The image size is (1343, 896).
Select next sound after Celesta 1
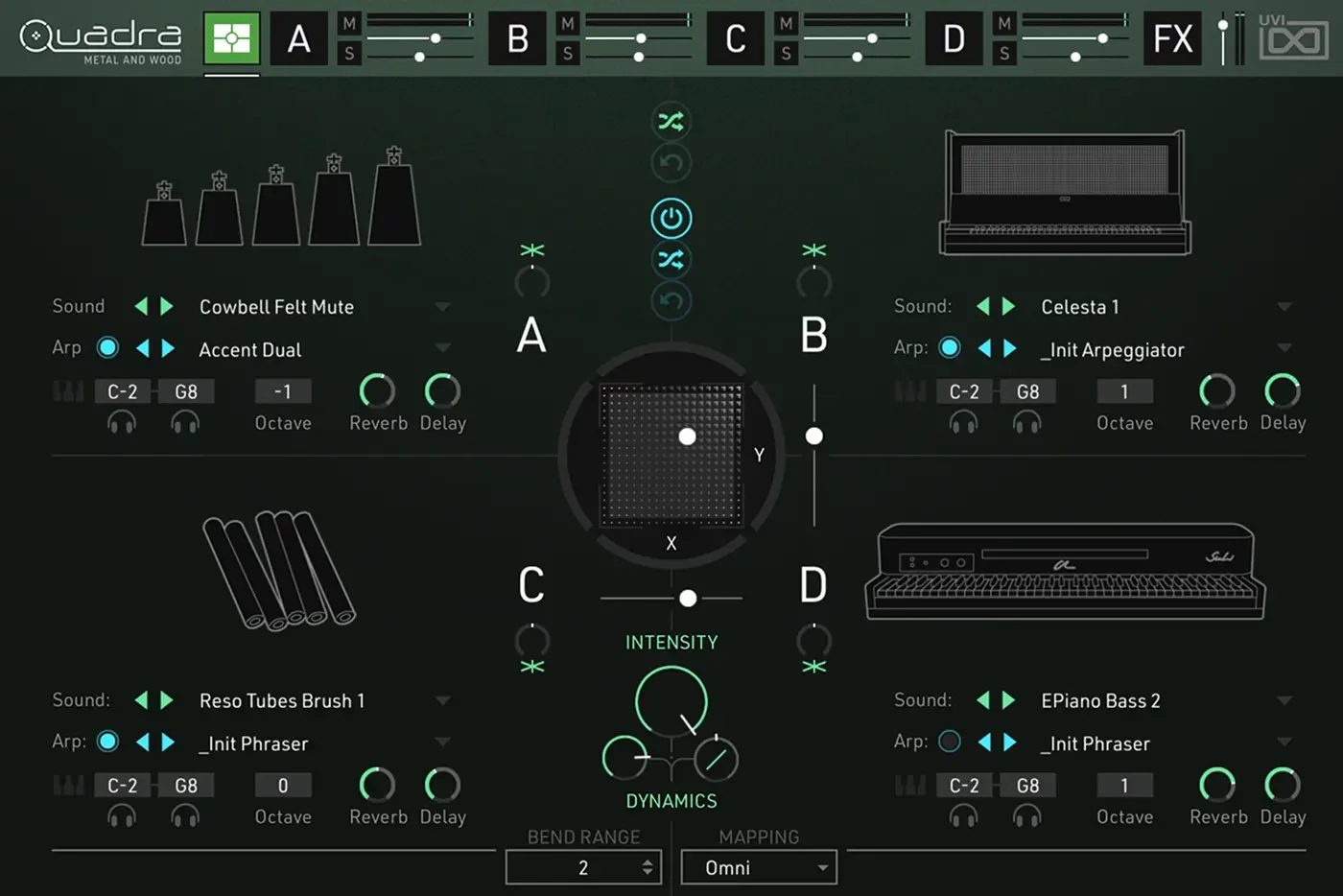coord(1008,306)
